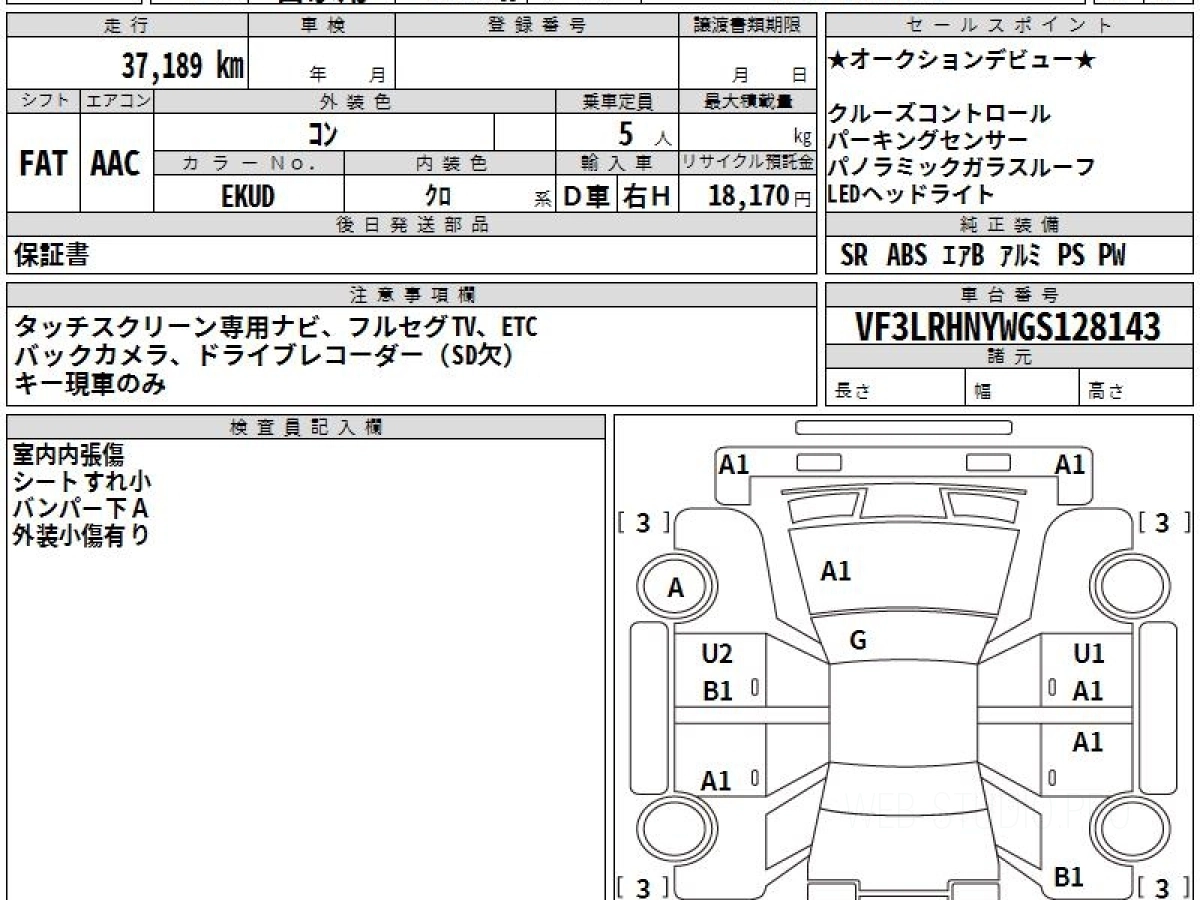
Task: Select the EKUD color code
Action: click(248, 196)
